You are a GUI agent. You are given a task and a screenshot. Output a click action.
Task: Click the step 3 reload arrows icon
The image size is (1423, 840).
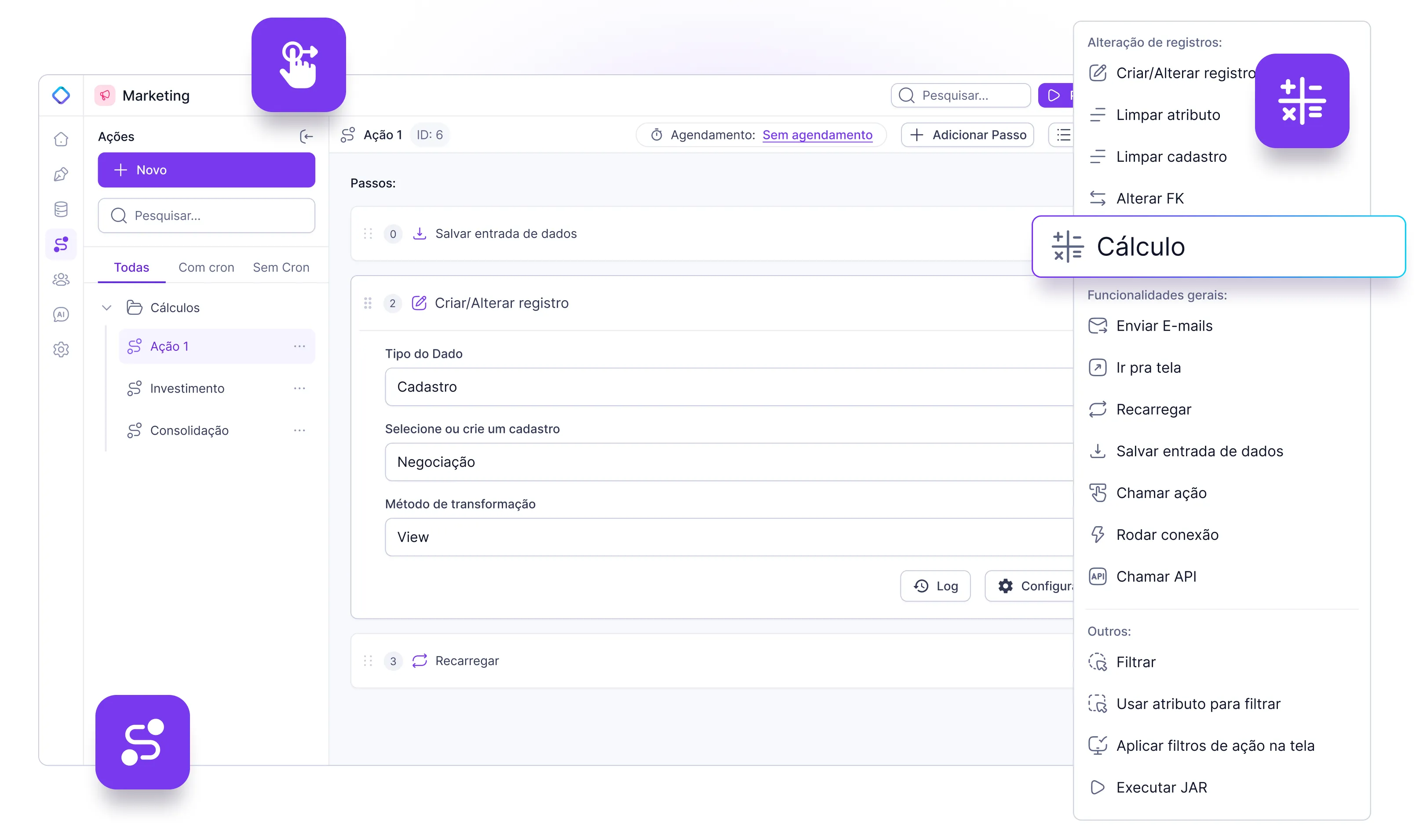420,661
